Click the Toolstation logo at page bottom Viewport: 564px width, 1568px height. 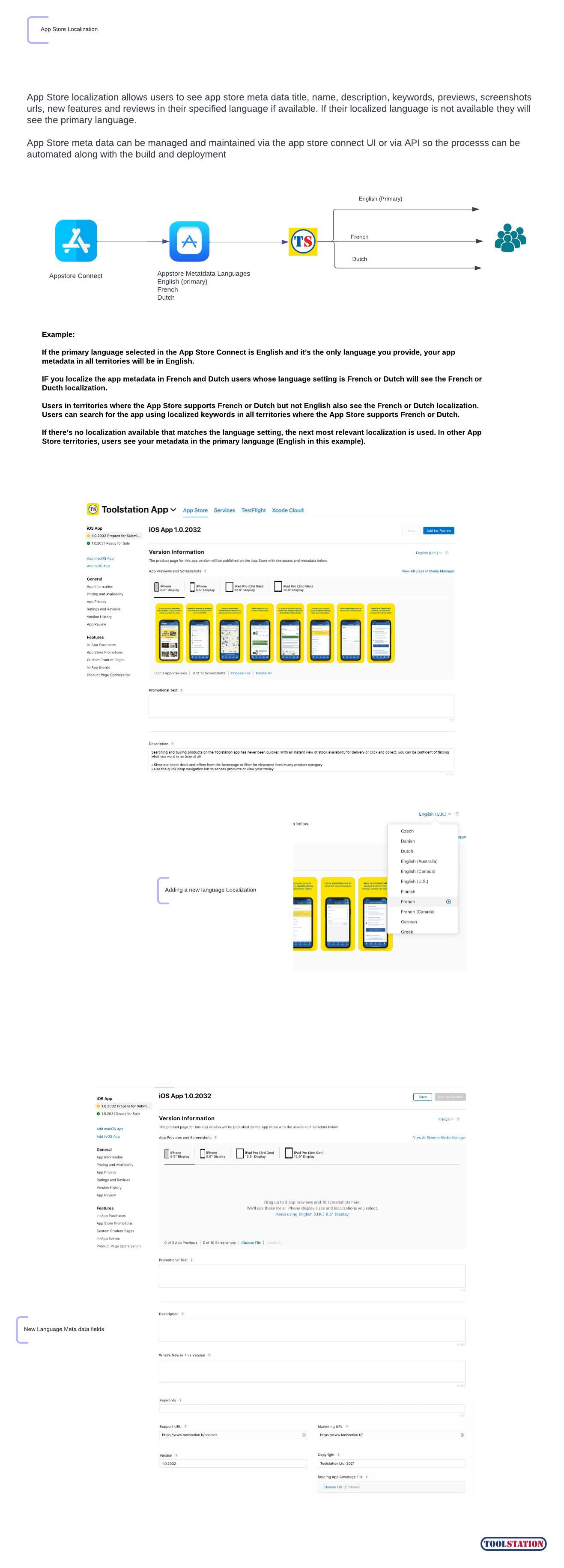coord(513,1543)
